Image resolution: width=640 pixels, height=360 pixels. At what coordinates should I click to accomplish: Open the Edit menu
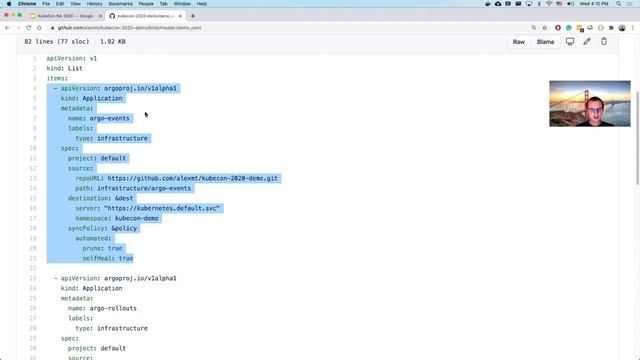[60, 4]
